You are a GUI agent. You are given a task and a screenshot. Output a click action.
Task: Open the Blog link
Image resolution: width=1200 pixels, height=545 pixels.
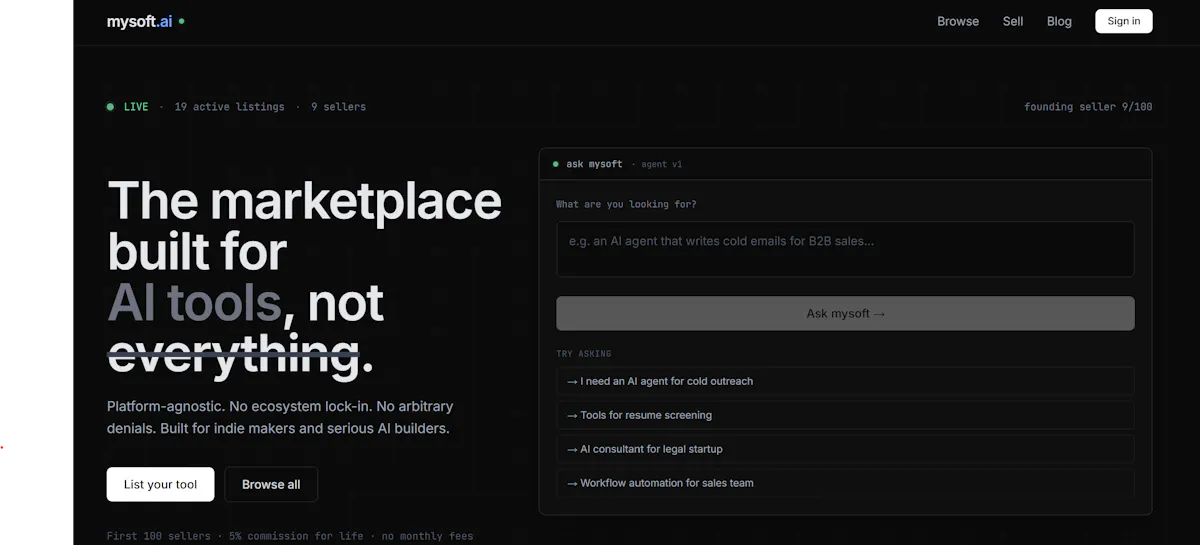[1059, 21]
